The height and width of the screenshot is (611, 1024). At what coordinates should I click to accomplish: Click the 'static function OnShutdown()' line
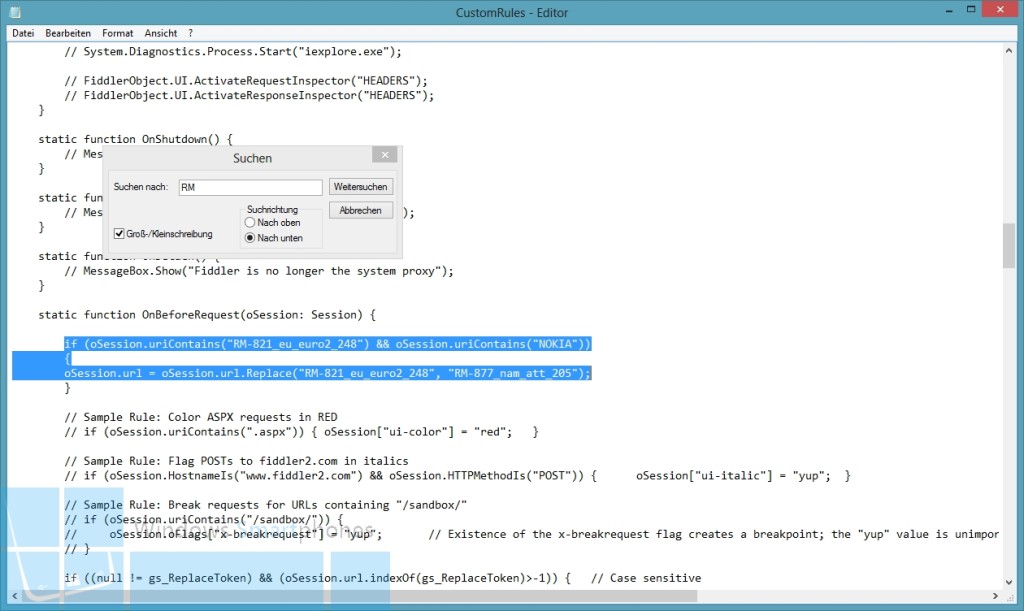tap(135, 139)
